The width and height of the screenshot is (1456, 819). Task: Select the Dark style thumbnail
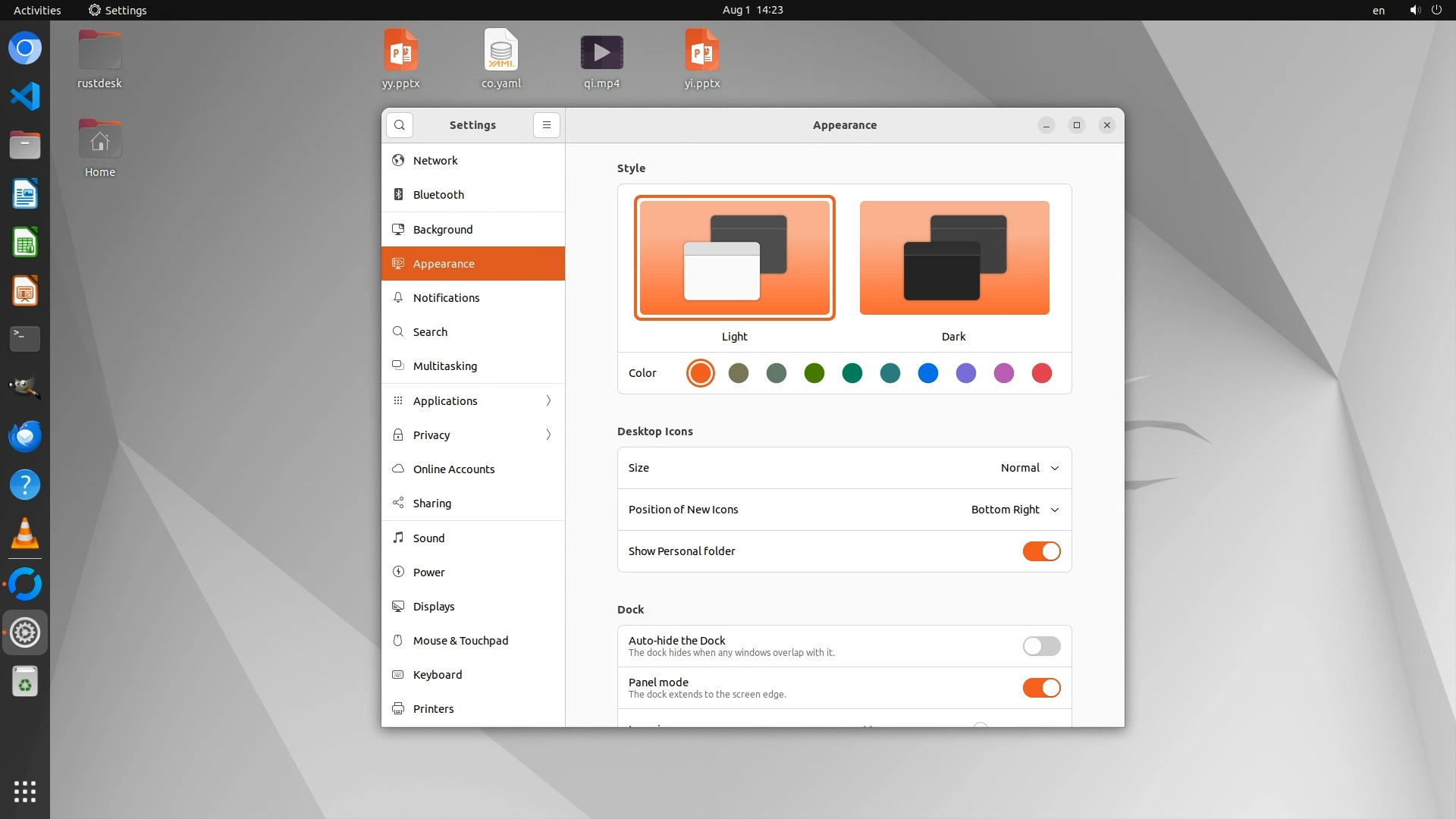click(954, 258)
